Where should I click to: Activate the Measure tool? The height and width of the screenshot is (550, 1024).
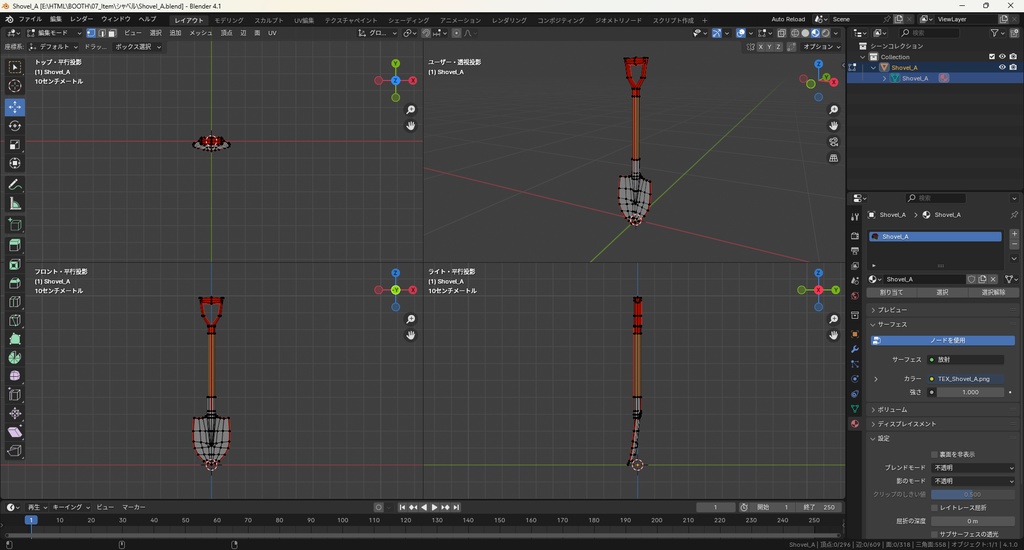(15, 204)
